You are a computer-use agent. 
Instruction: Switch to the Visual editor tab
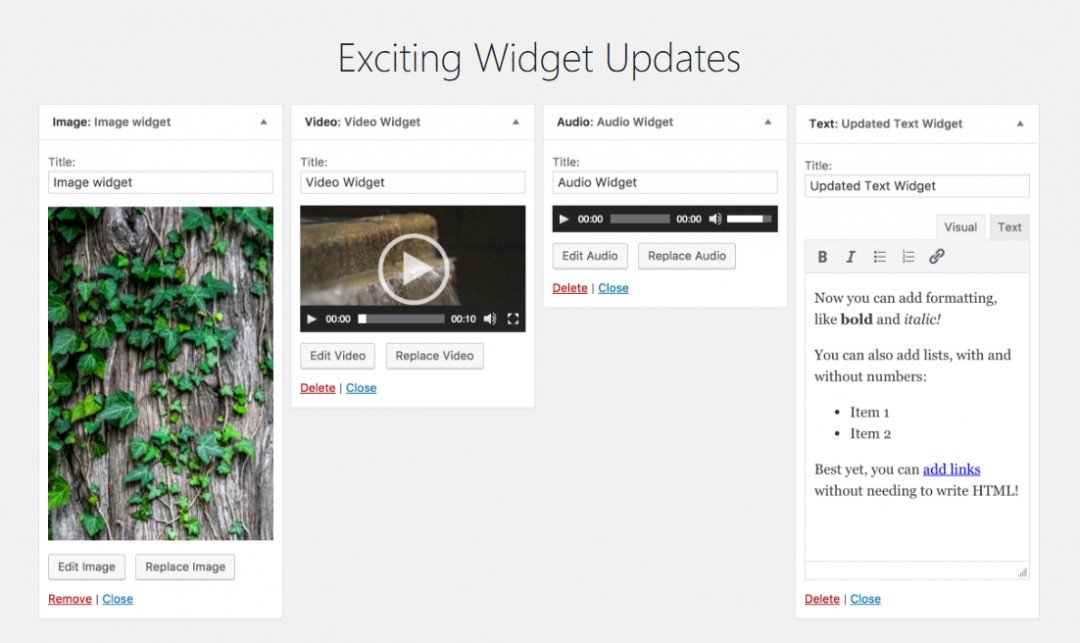point(960,227)
